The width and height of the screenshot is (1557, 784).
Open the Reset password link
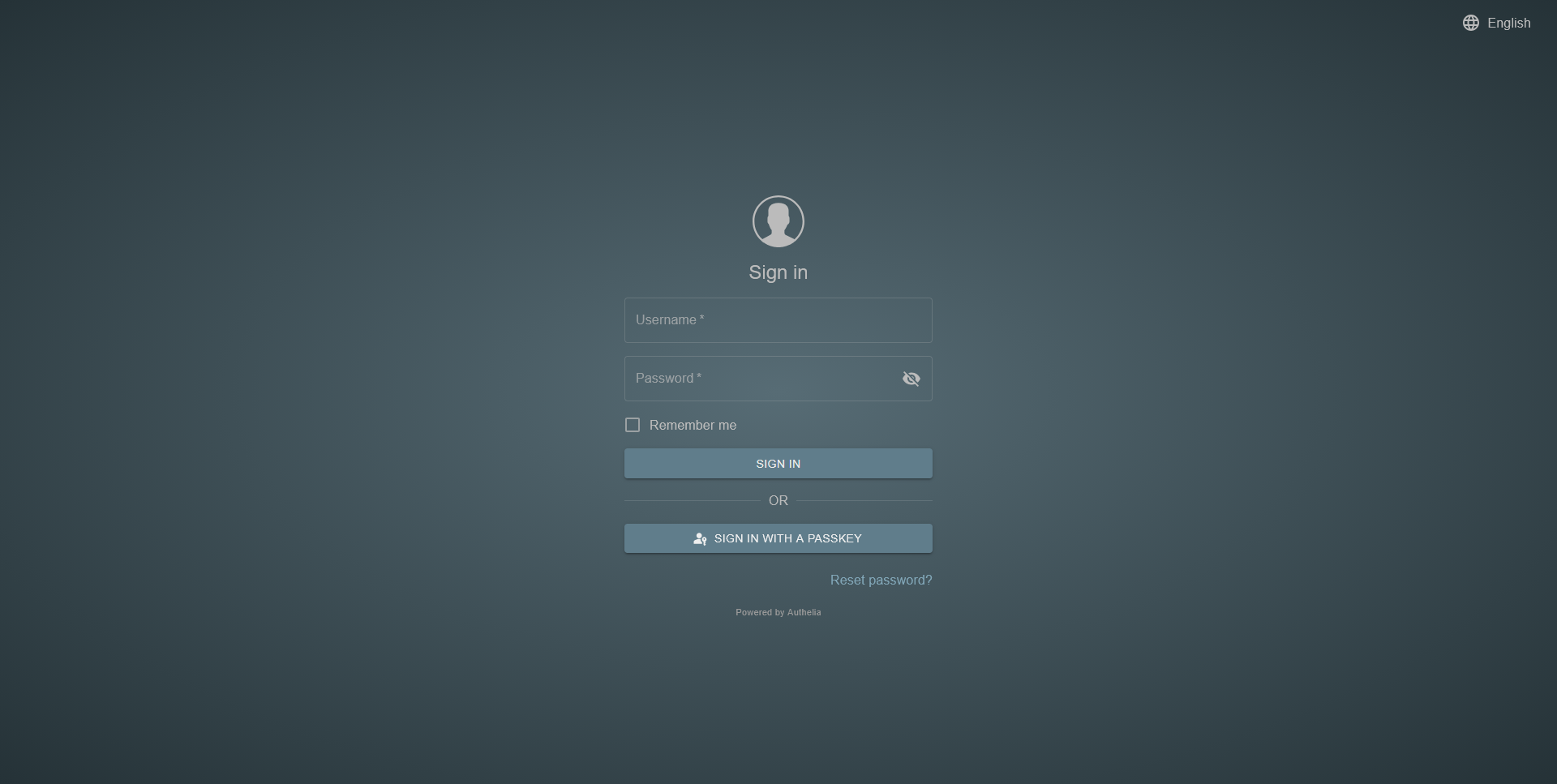(881, 580)
